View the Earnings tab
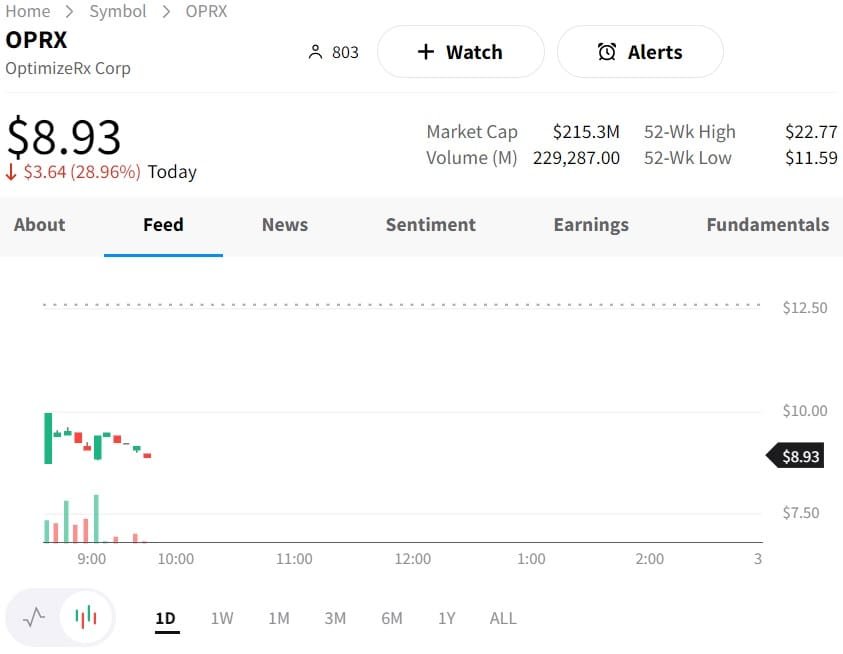Viewport: 843px width, 654px height. pos(591,225)
